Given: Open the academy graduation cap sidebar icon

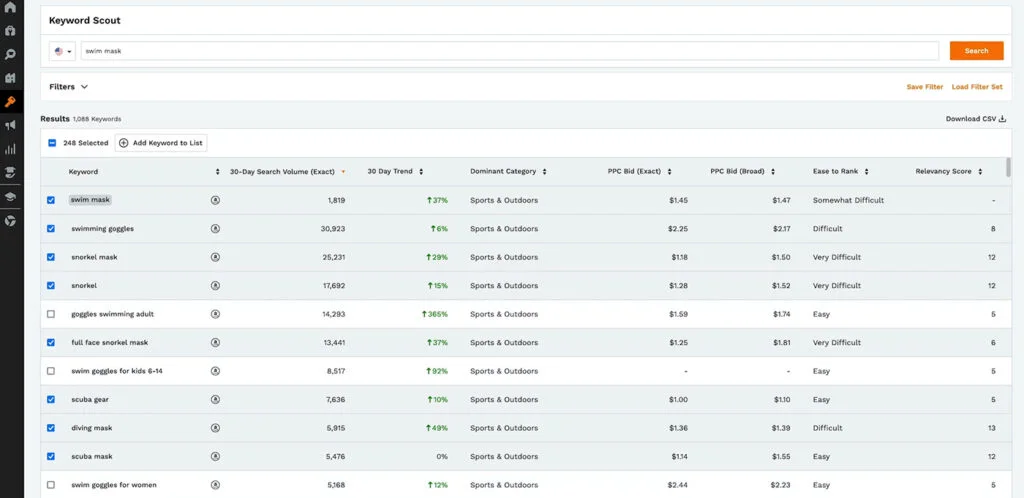Looking at the screenshot, I should [x=10, y=196].
